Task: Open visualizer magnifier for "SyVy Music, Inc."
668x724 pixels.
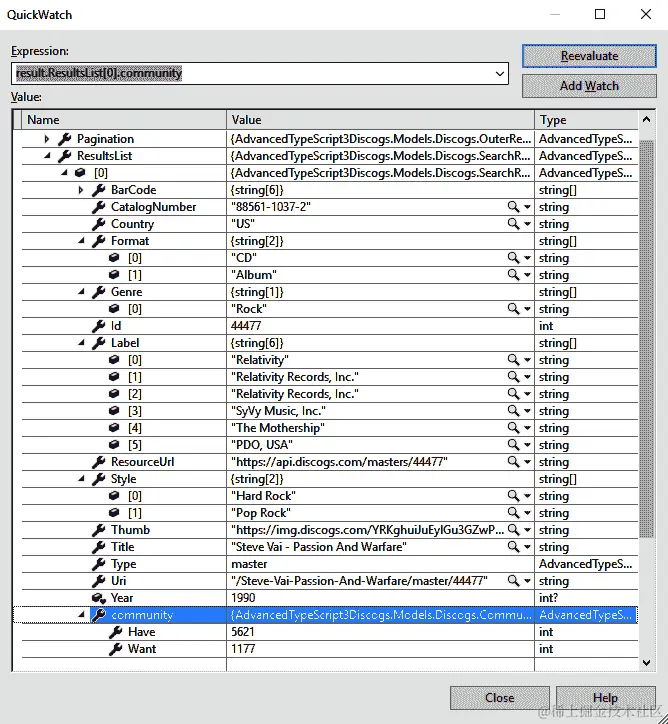Action: 513,410
